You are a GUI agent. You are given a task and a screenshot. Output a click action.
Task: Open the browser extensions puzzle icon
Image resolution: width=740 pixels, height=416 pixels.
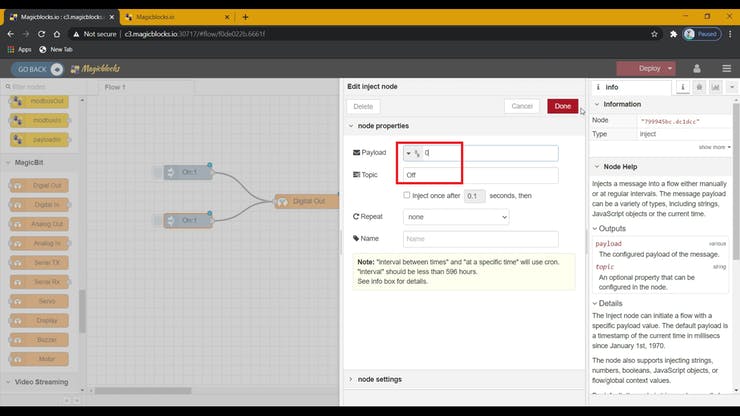pos(673,34)
